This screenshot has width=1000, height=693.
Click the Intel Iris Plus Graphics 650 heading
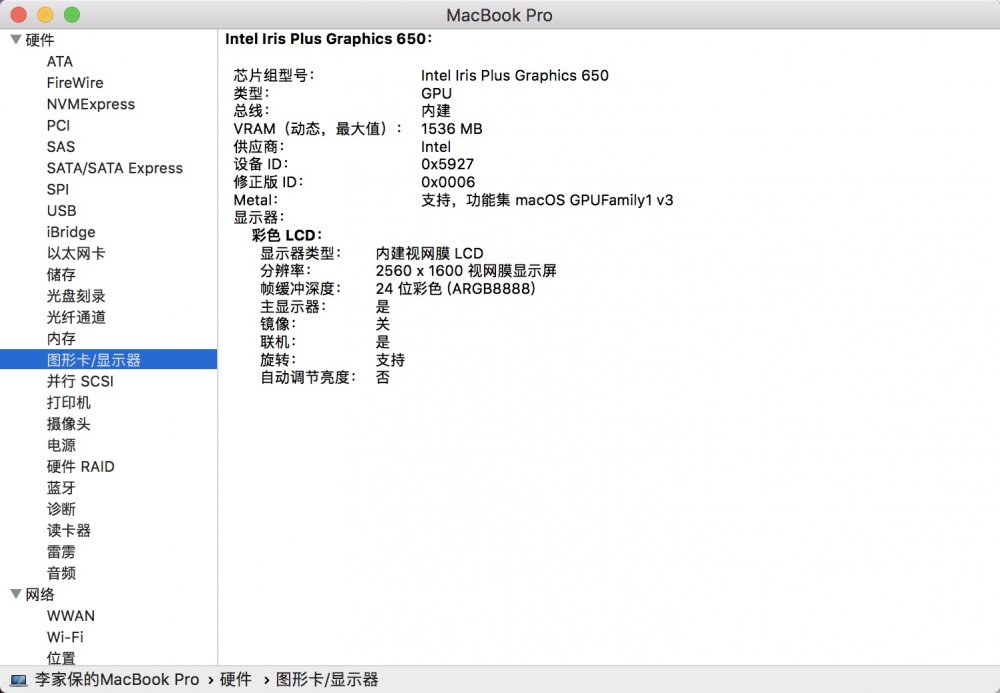(328, 39)
